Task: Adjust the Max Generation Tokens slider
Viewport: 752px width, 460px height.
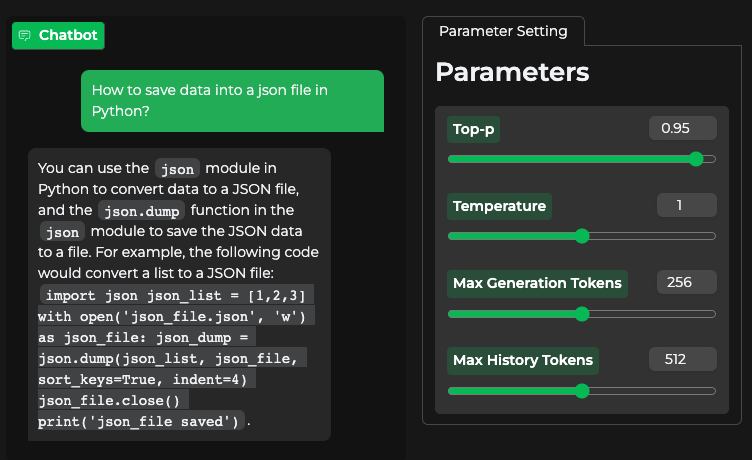Action: [581, 314]
